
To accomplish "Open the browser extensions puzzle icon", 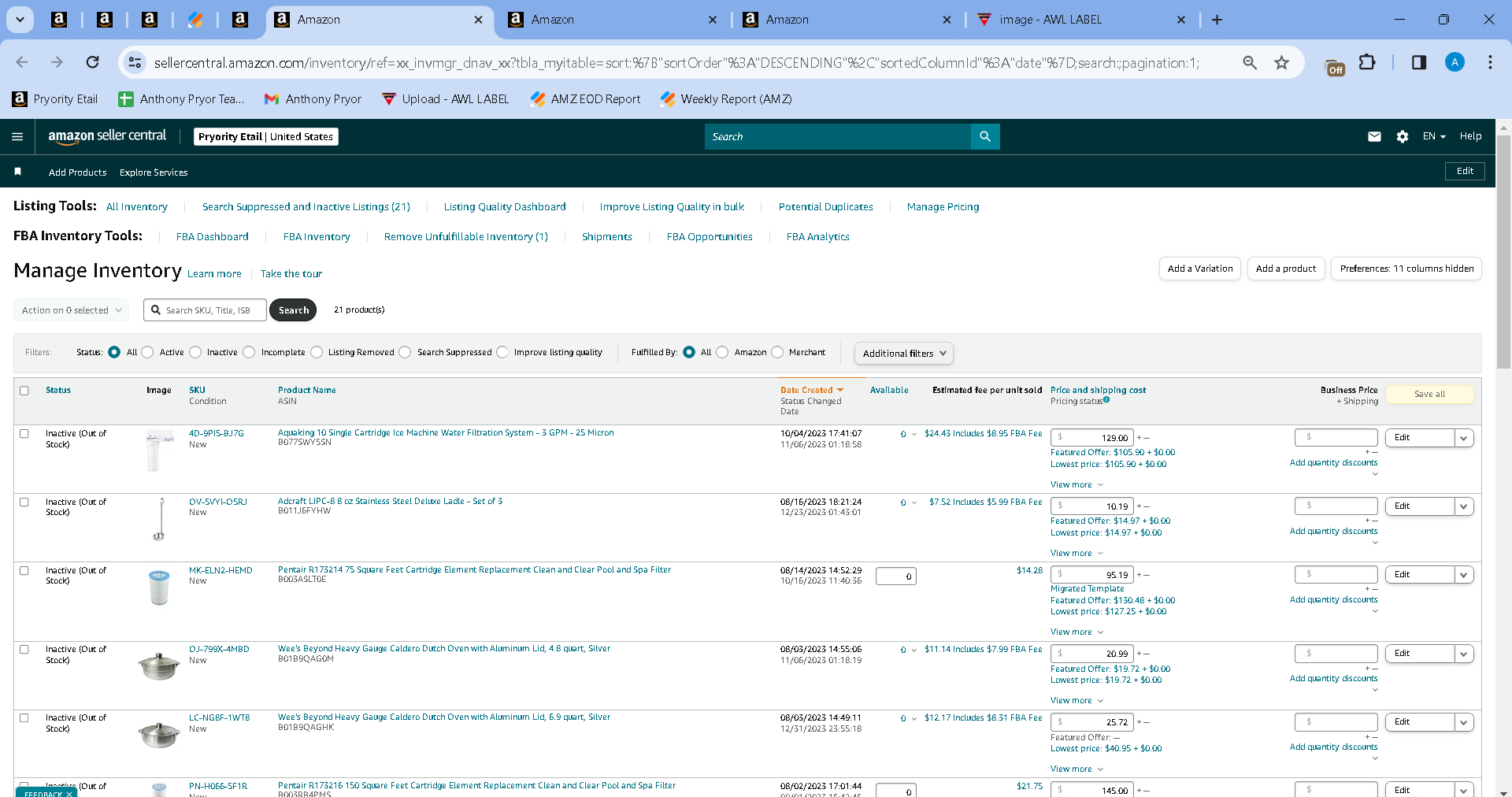I will point(1367,62).
